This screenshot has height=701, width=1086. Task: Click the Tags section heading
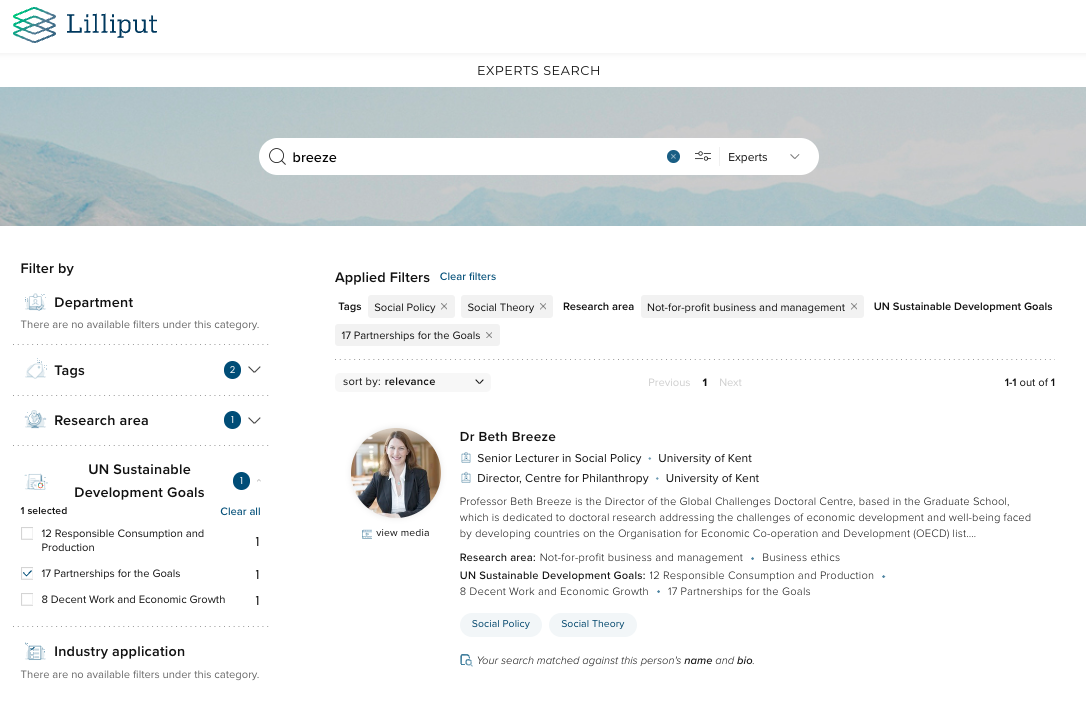[69, 371]
